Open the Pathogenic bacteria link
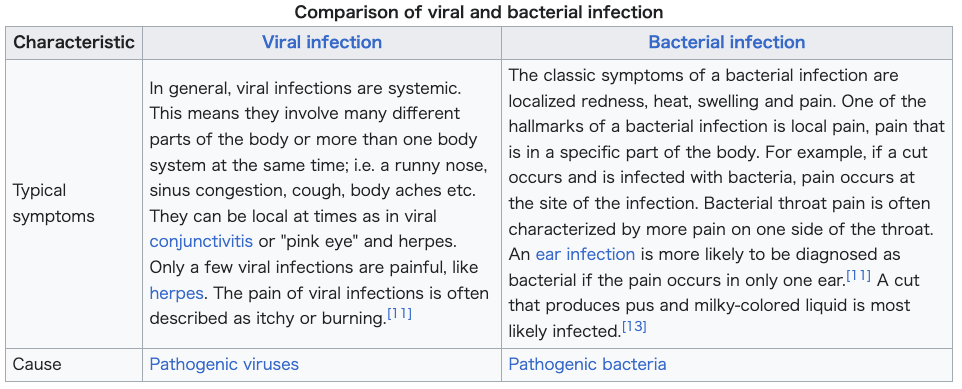 587,364
